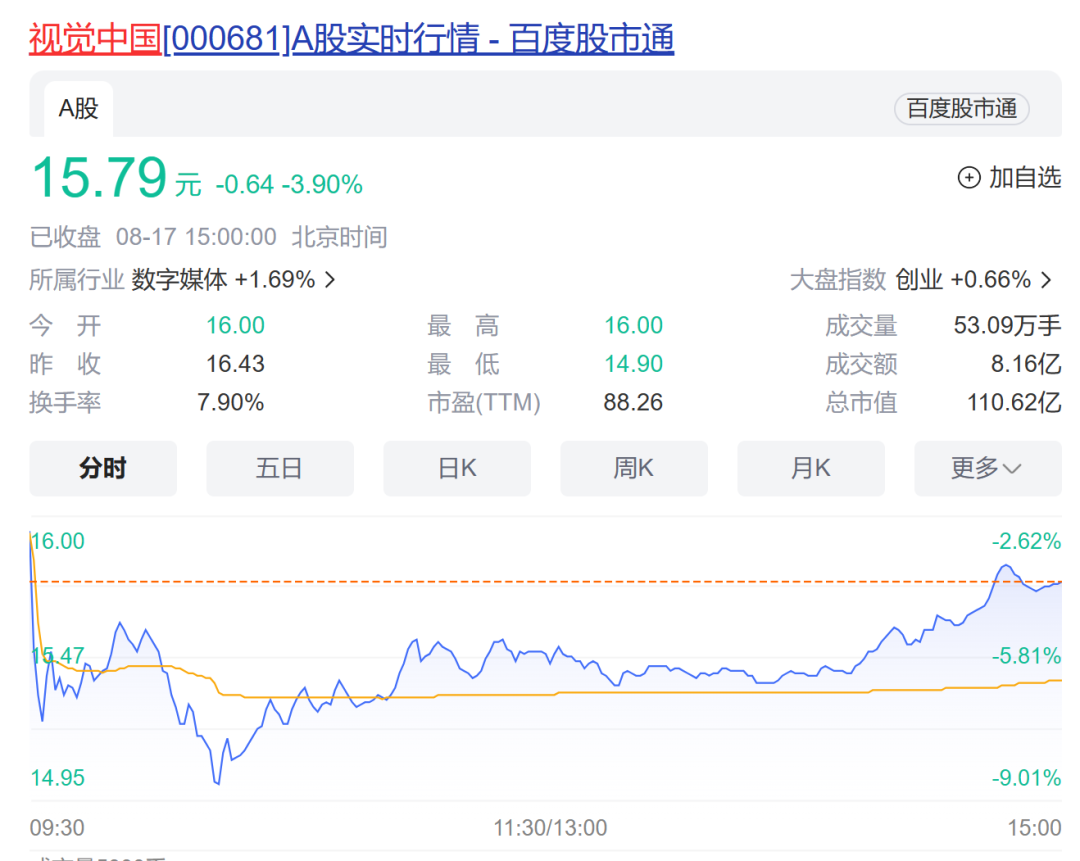
Task: Switch to 月K chart tab
Action: 811,468
